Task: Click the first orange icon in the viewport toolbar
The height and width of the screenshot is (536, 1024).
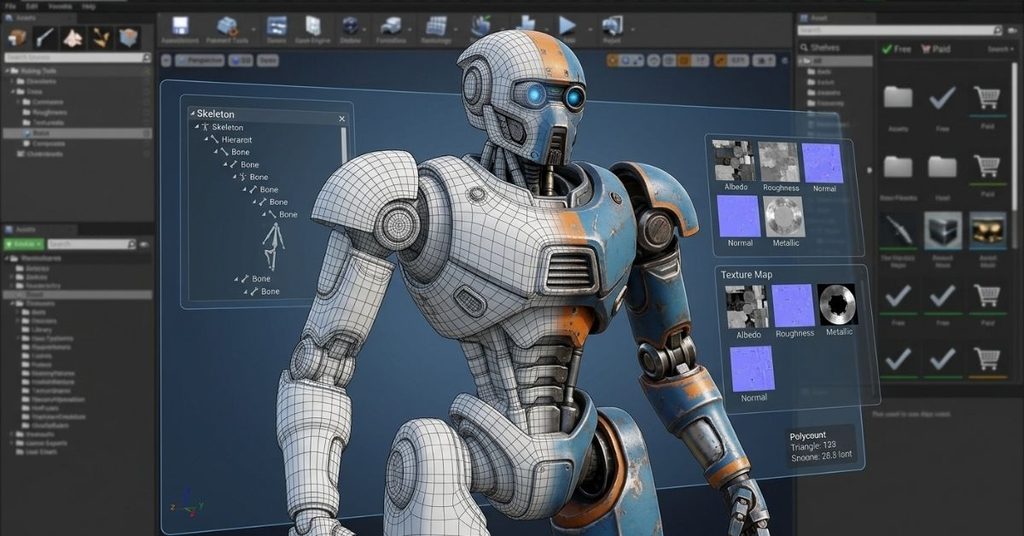Action: pyautogui.click(x=613, y=60)
